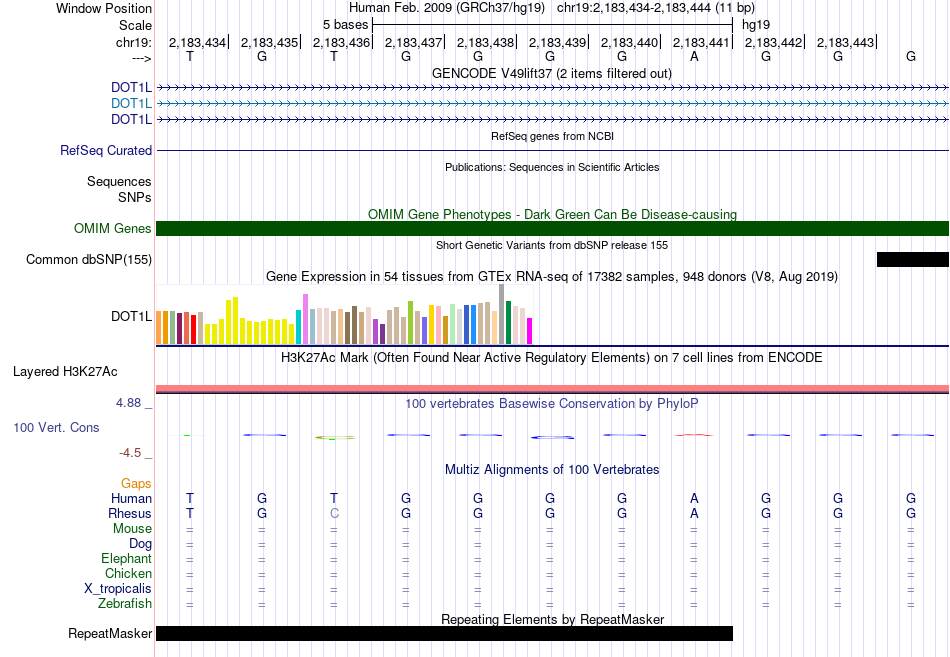Click position label 2,183,443 on ruler
This screenshot has width=950, height=657.
point(845,42)
